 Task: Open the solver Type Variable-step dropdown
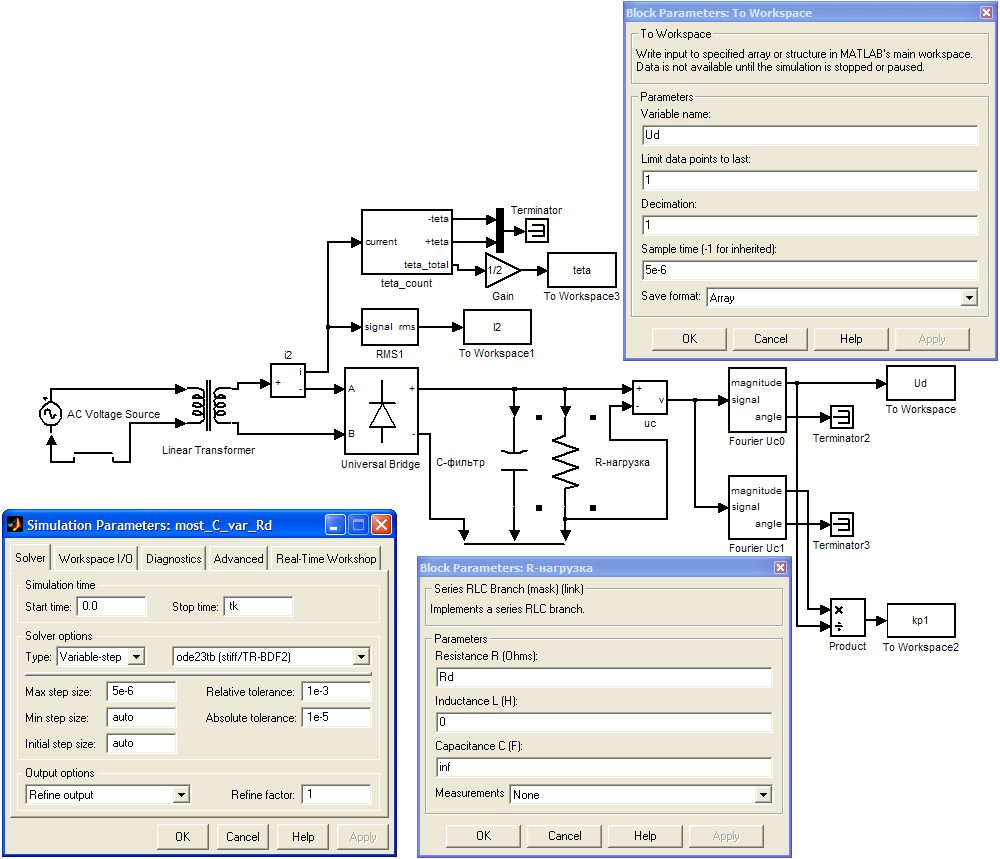[x=136, y=657]
